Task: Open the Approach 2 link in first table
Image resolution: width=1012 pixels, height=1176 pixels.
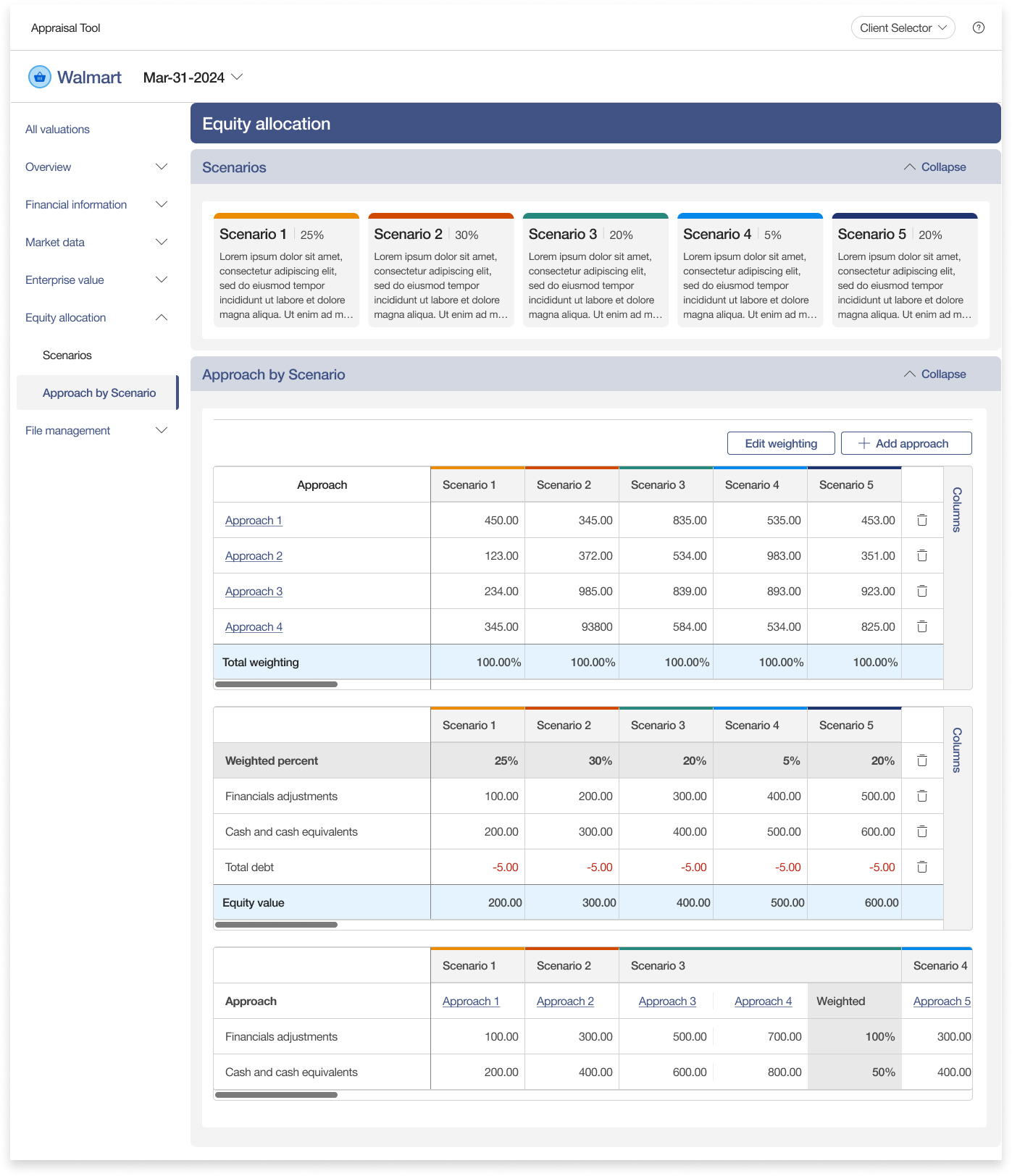Action: point(254,555)
